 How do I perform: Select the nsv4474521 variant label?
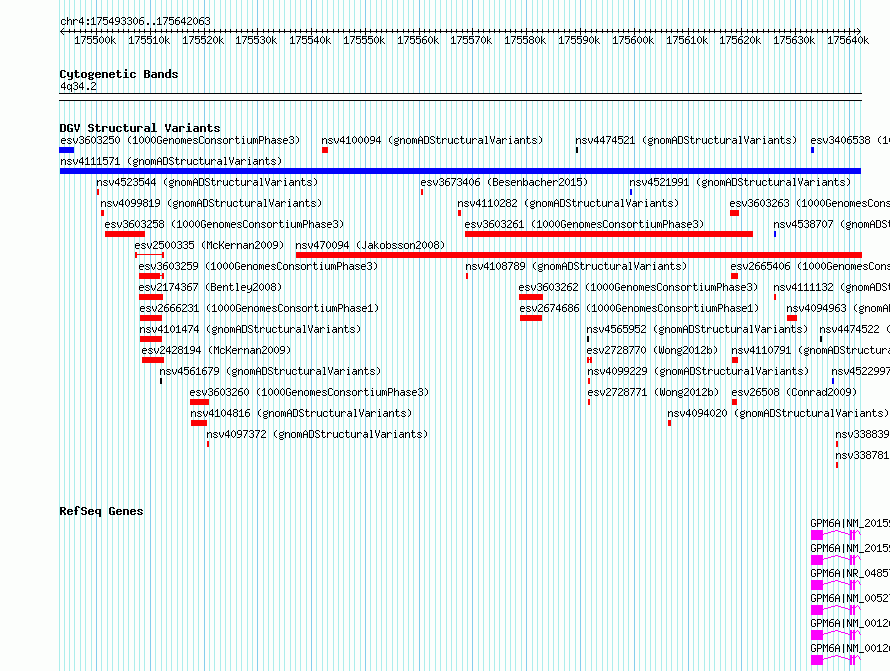686,140
